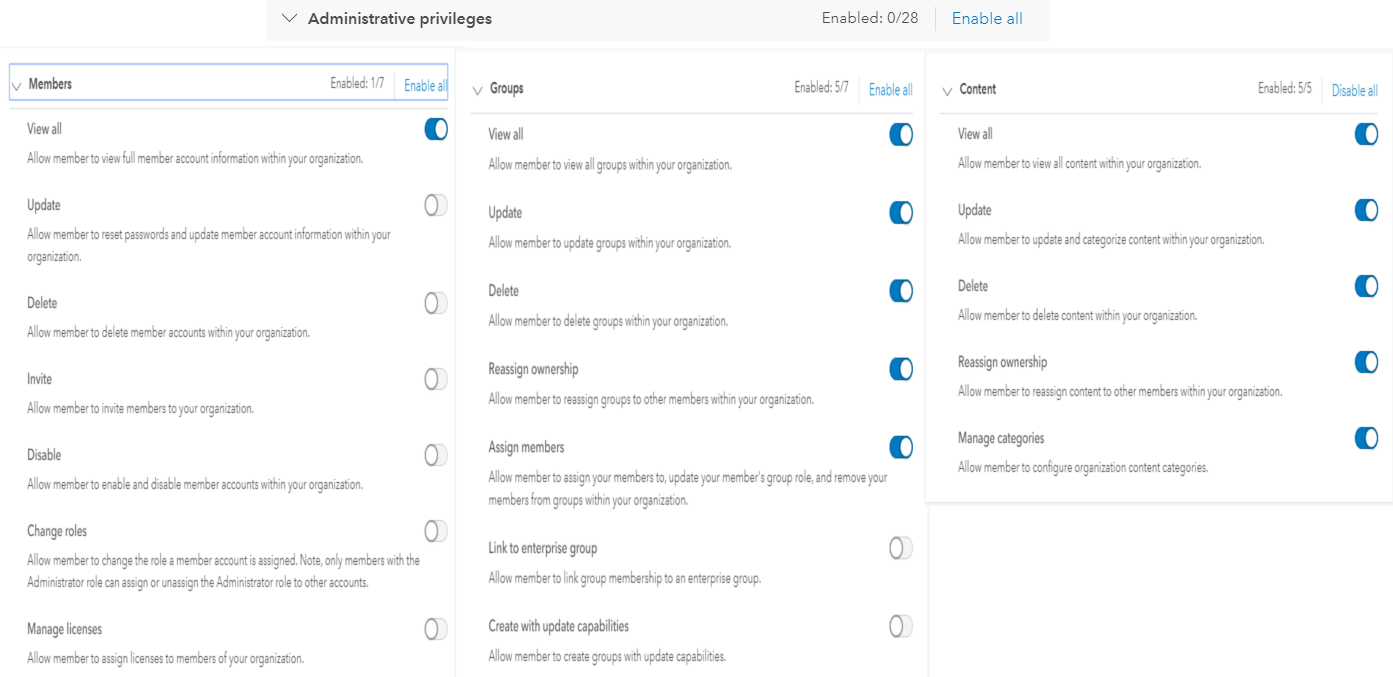Disable the "View all" toggle under Groups
This screenshot has width=1393, height=677.
pyautogui.click(x=899, y=134)
